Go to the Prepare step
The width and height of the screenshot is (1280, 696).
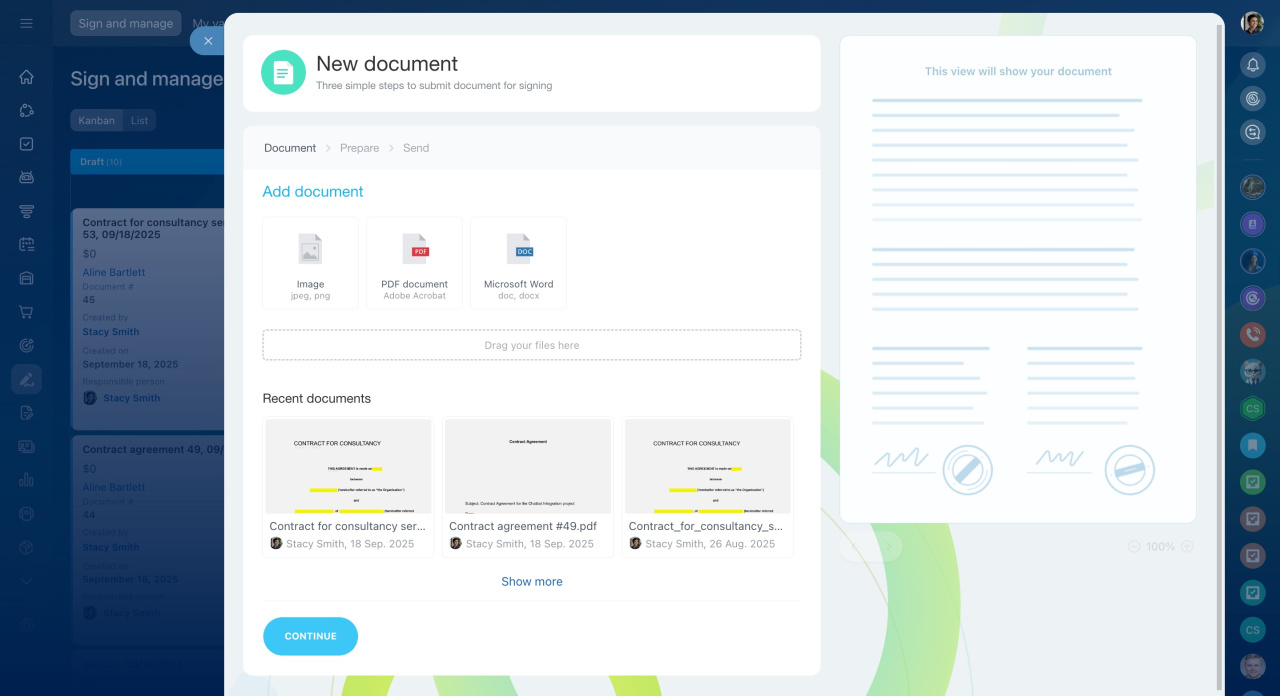click(359, 148)
